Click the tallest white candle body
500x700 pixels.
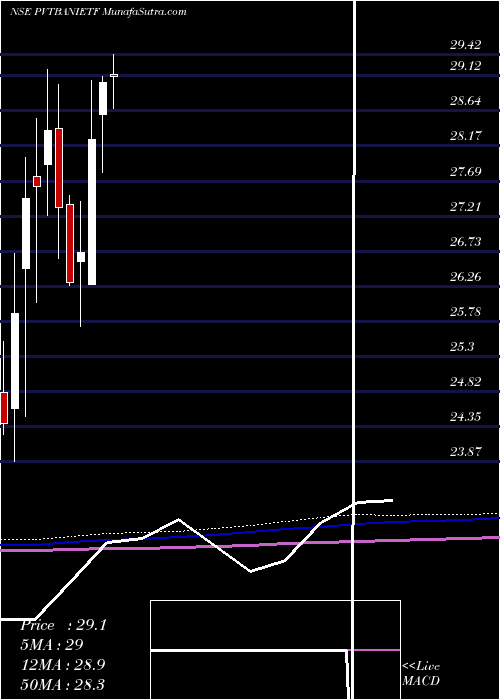92,212
